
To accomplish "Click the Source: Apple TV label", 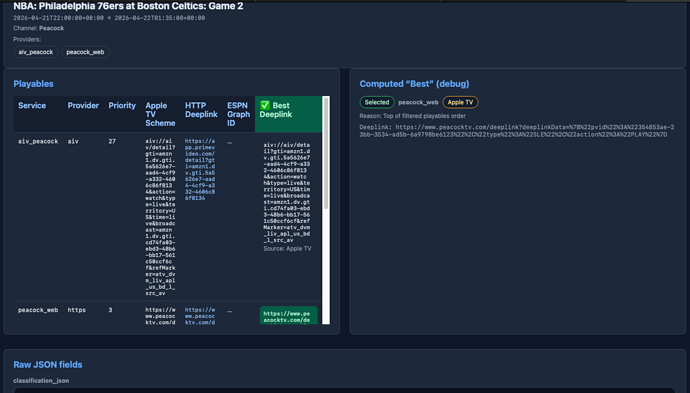I will [287, 249].
